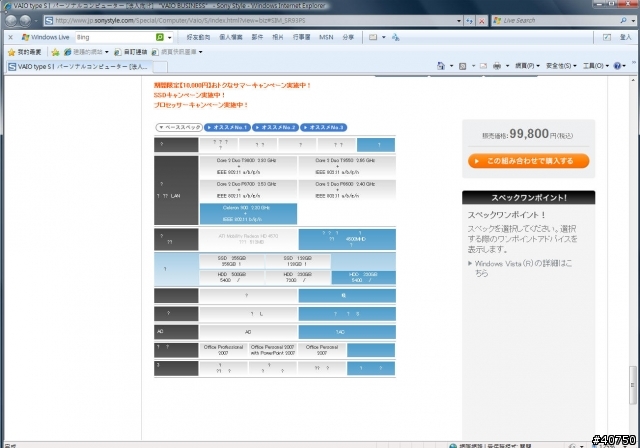The width and height of the screenshot is (640, 448).
Task: Click the Help question mark icon
Action: tap(617, 66)
